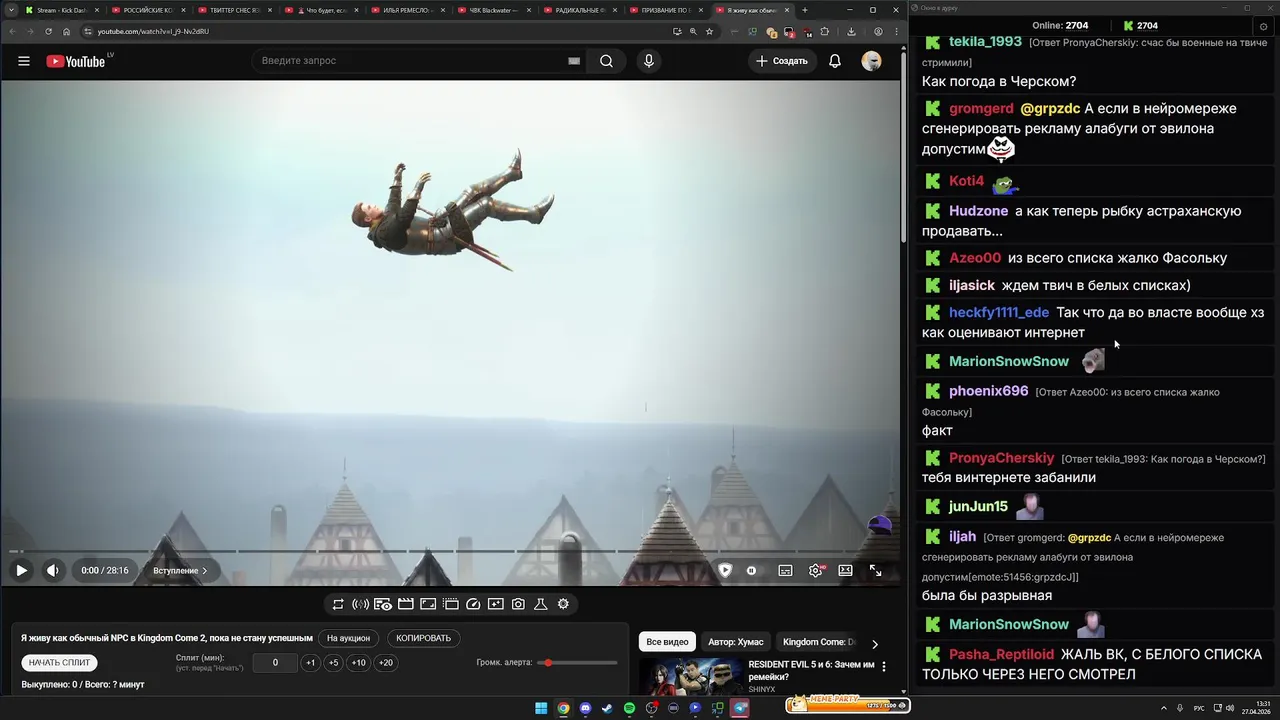
Task: Switch to ЧВК Blackwater browser tab
Action: pyautogui.click(x=493, y=10)
